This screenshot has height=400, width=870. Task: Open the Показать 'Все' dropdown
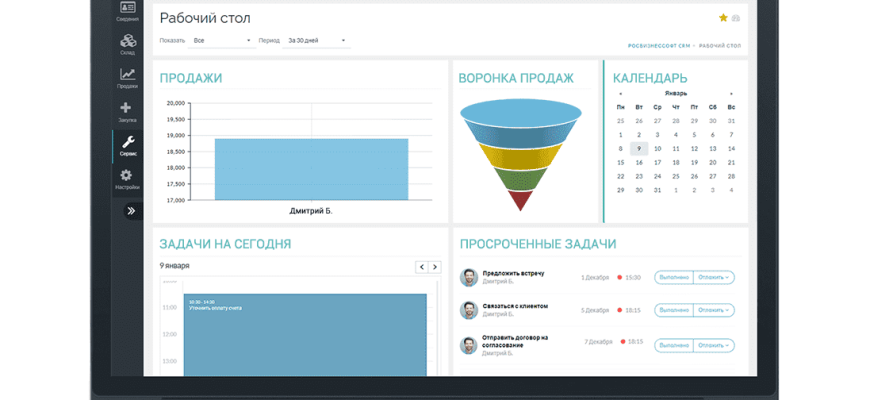tap(222, 41)
